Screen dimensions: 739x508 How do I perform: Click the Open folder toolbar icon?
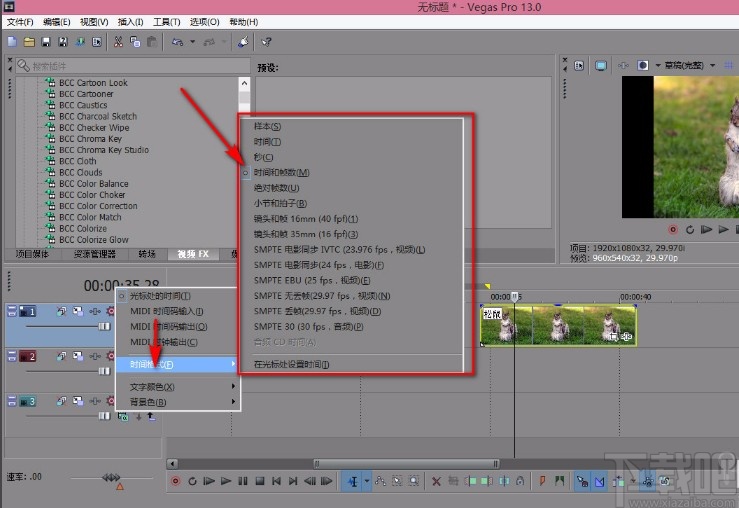coord(29,42)
